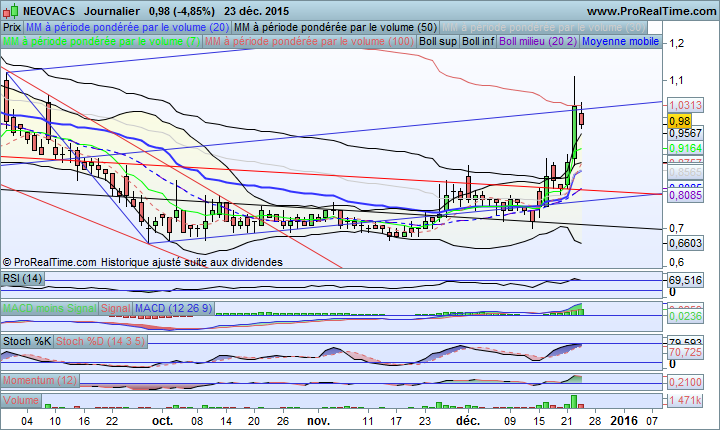Select the Volume panel label
Screen dimensions: 720x430
point(21,400)
